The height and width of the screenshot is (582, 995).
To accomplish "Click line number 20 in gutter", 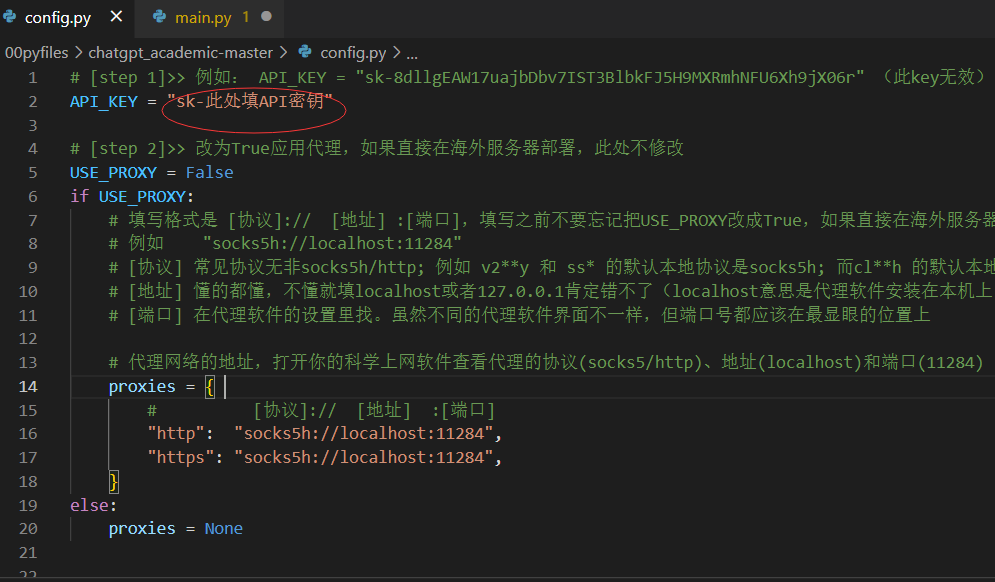I will [28, 529].
